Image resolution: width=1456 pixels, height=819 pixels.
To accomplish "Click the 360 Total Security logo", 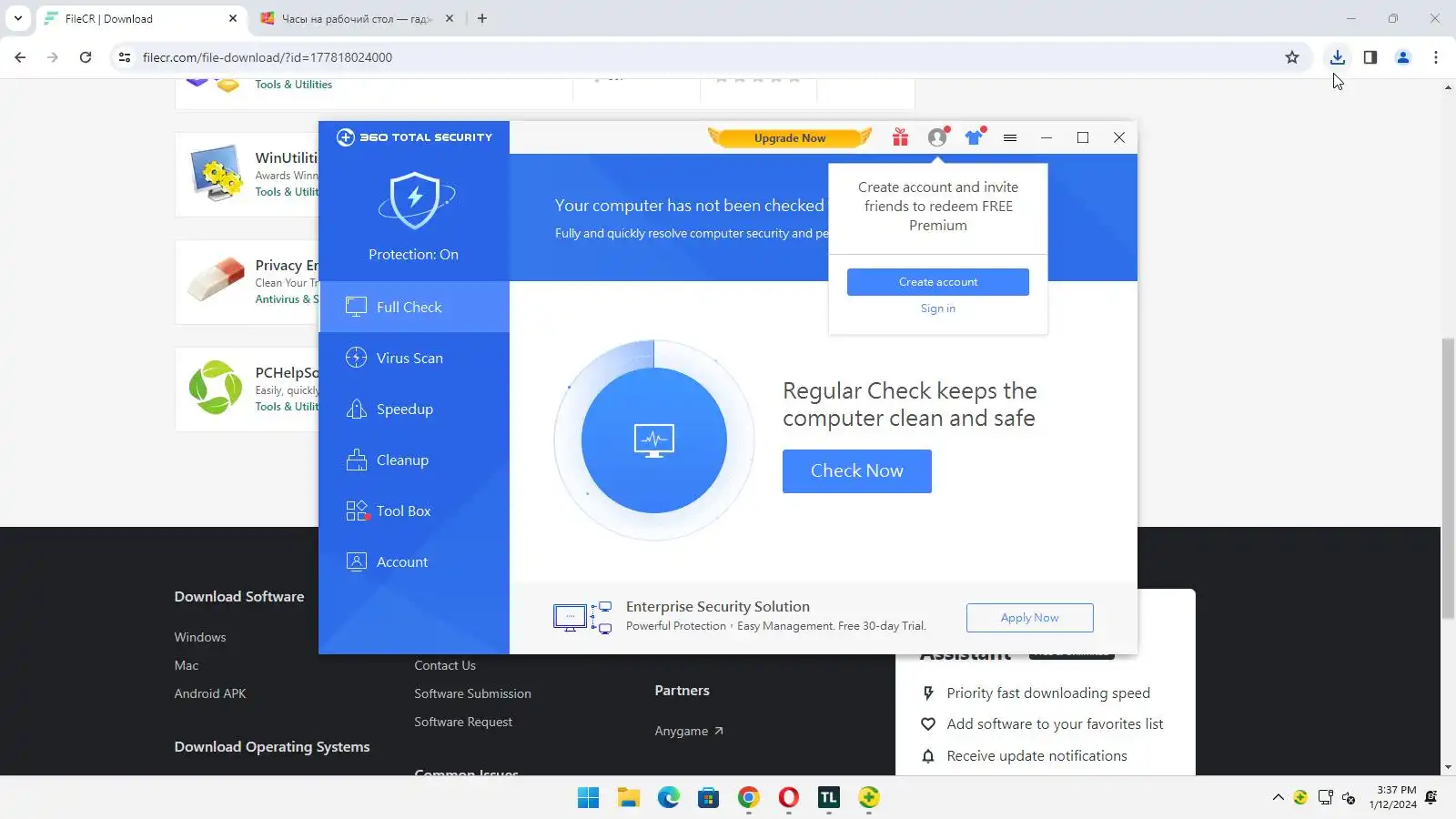I will (414, 137).
